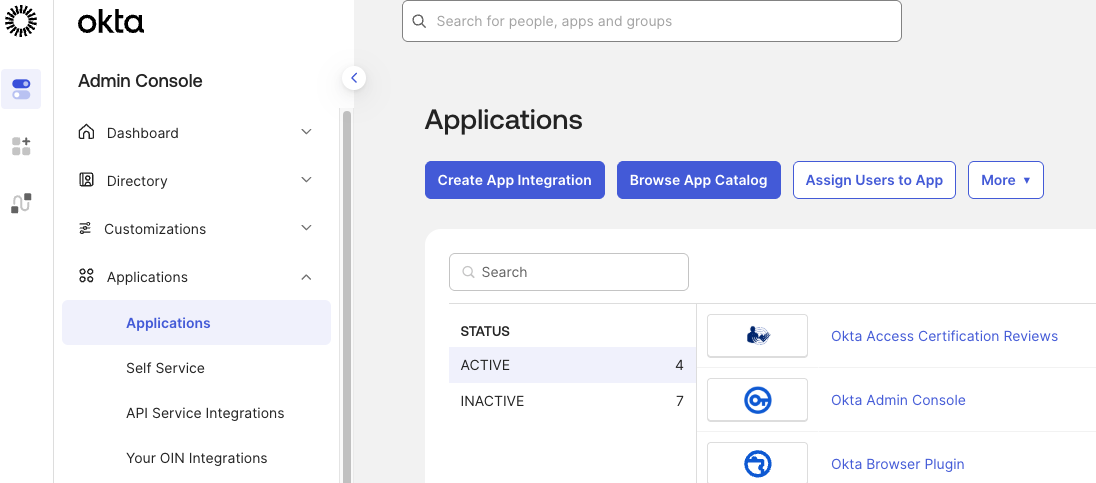Viewport: 1096px width, 483px height.
Task: Open API Service Integrations in sidebar
Action: coord(205,413)
